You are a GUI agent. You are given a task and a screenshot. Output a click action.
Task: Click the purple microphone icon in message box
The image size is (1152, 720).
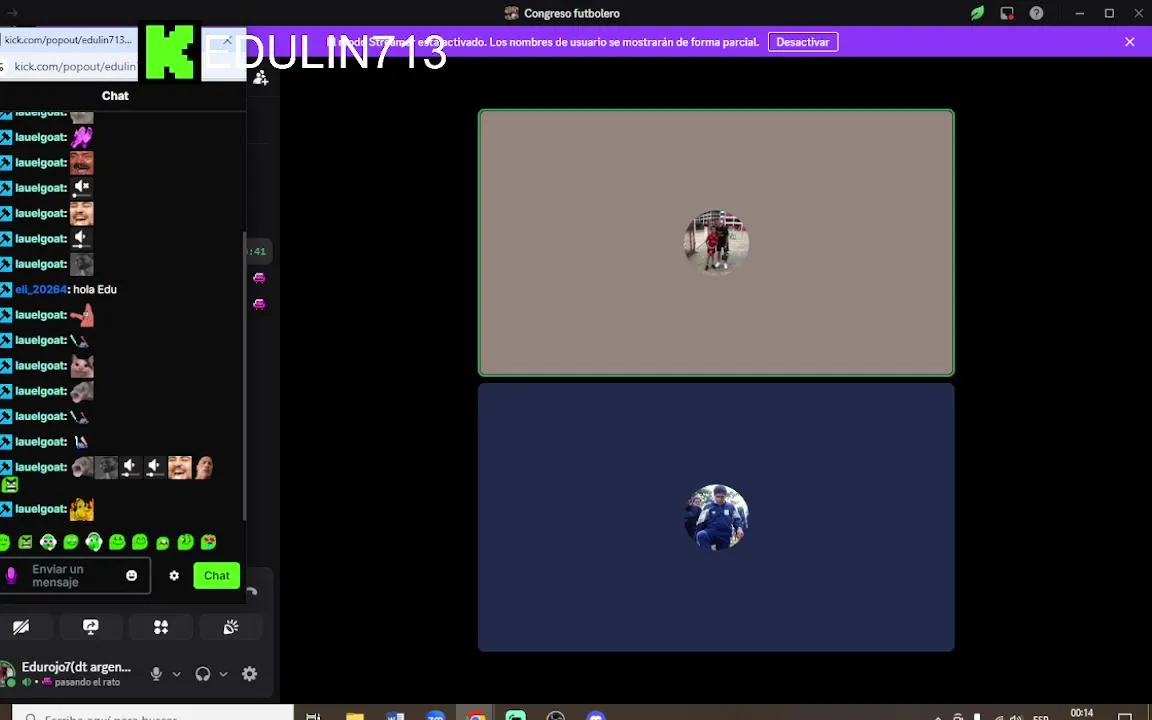(11, 575)
